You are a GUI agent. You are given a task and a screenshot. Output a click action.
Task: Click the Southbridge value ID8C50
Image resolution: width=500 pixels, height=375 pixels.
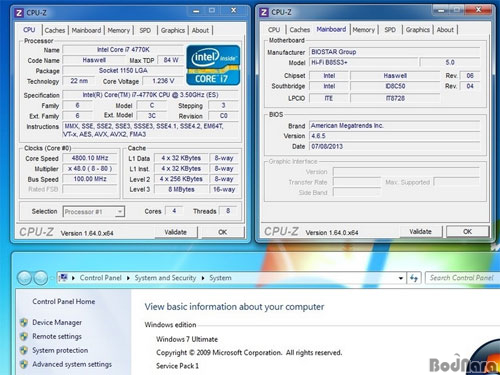395,86
